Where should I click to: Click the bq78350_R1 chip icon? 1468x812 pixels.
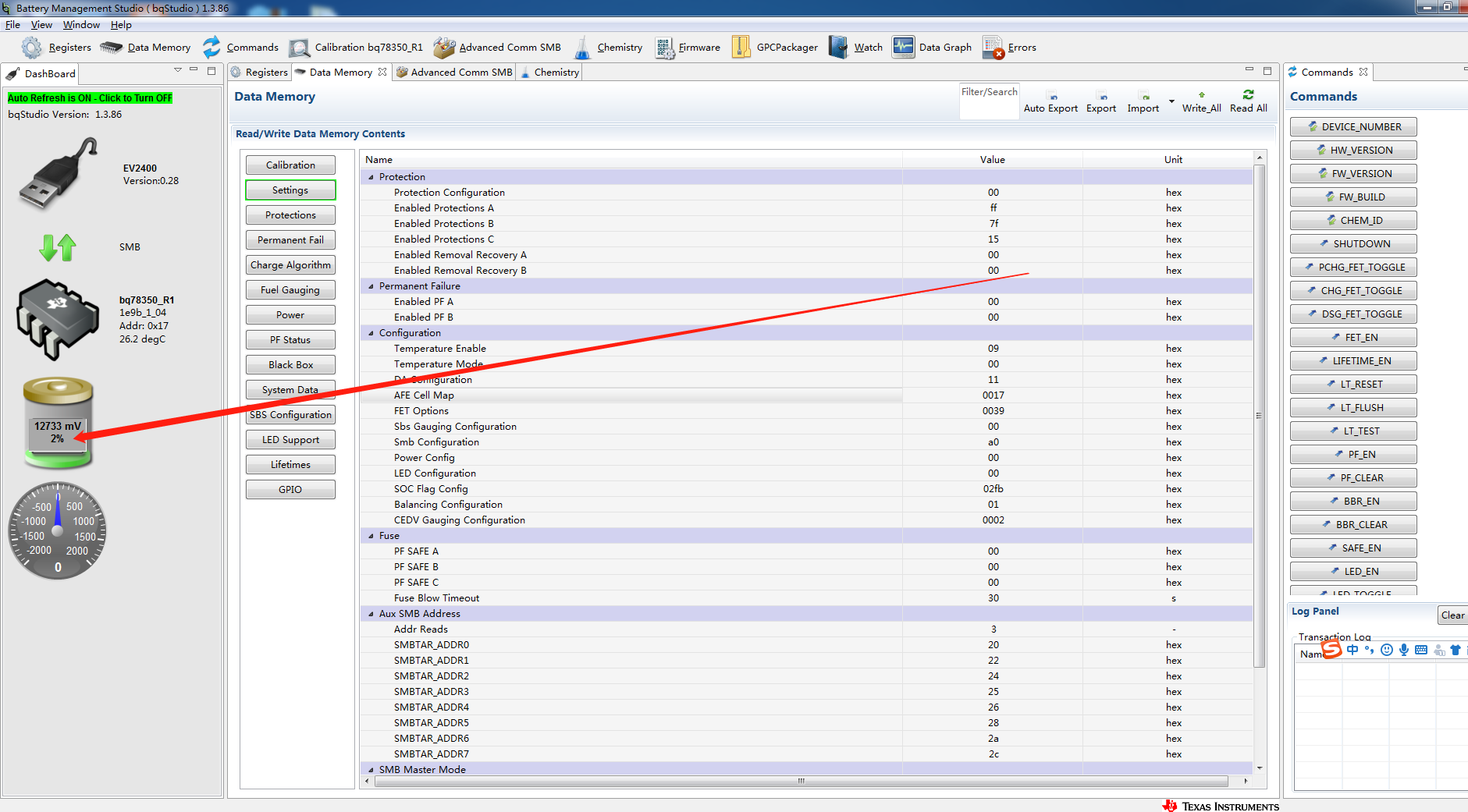click(58, 319)
